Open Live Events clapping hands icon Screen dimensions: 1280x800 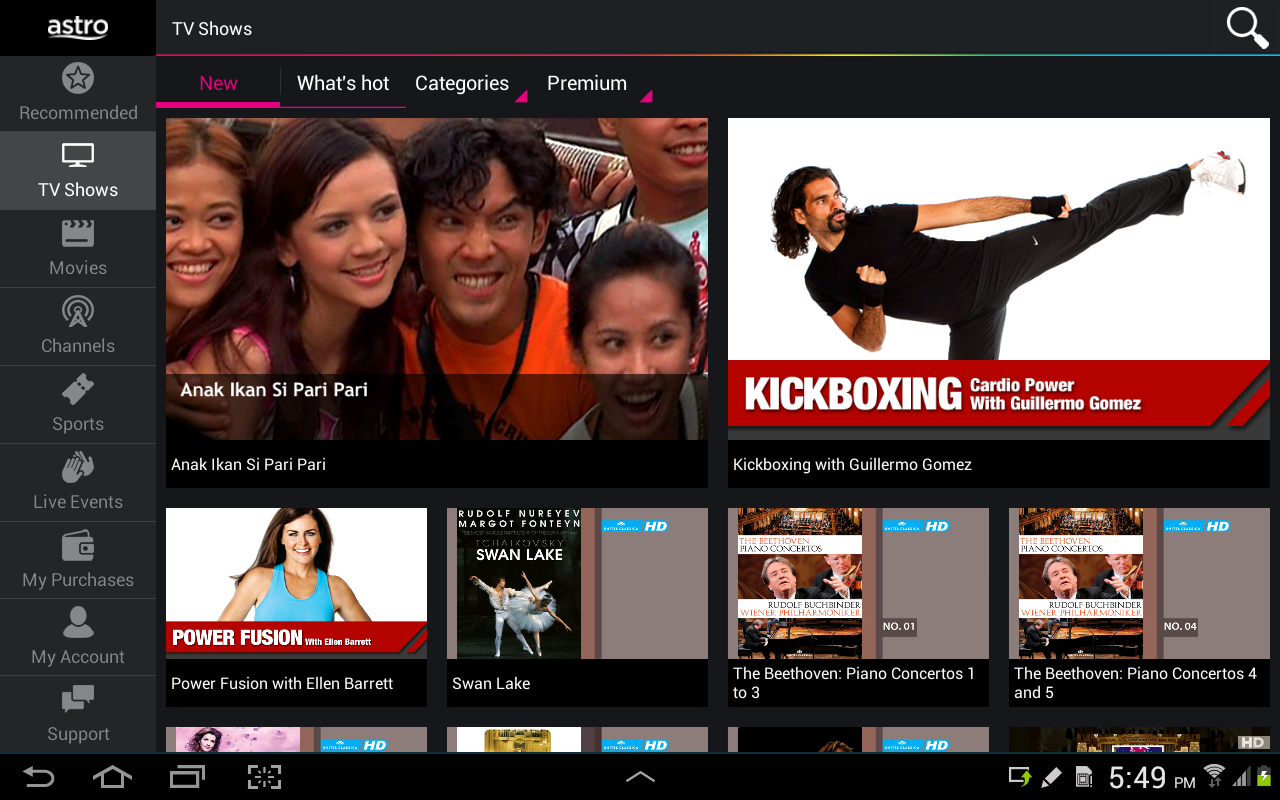click(78, 467)
